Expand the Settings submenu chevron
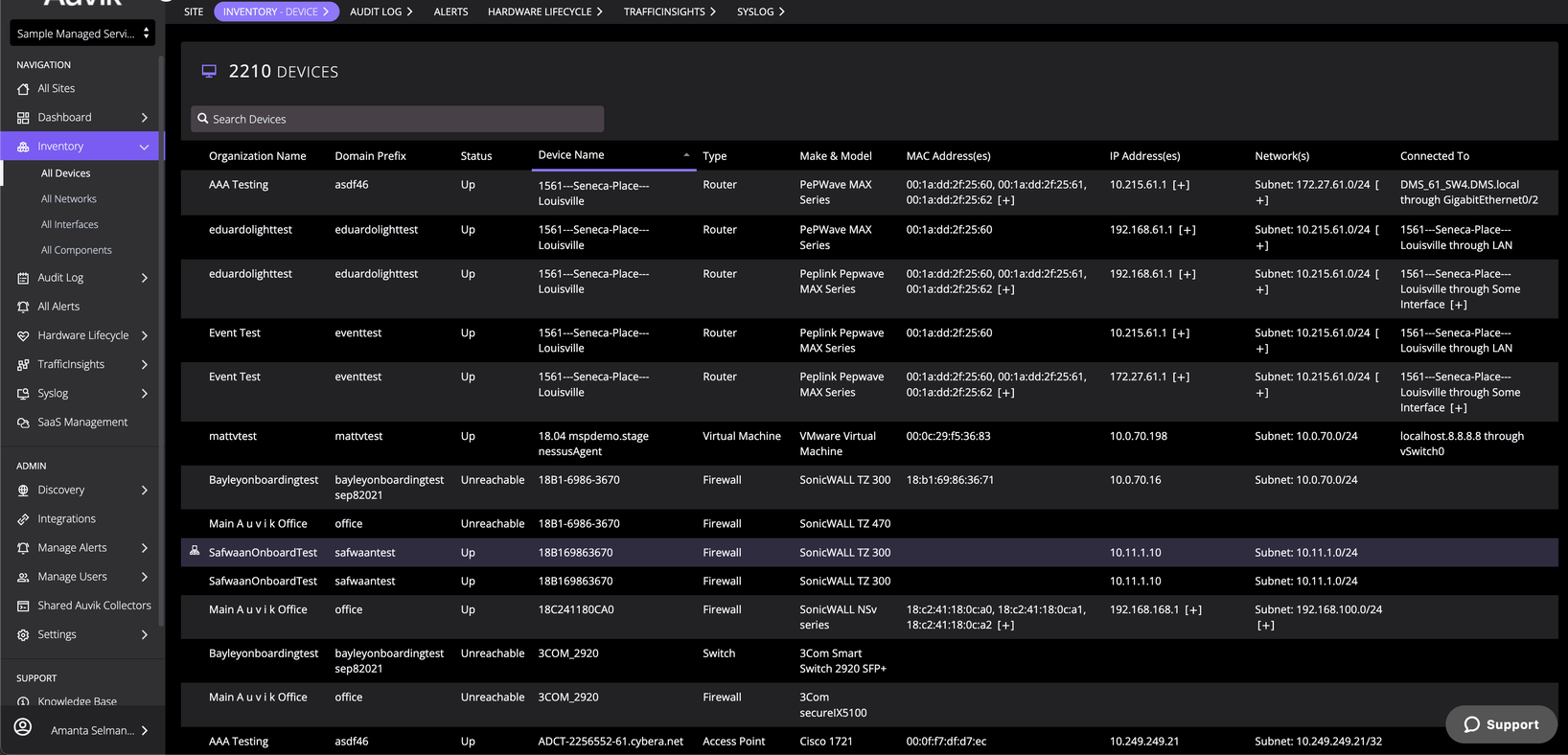This screenshot has width=1568, height=755. coord(145,634)
